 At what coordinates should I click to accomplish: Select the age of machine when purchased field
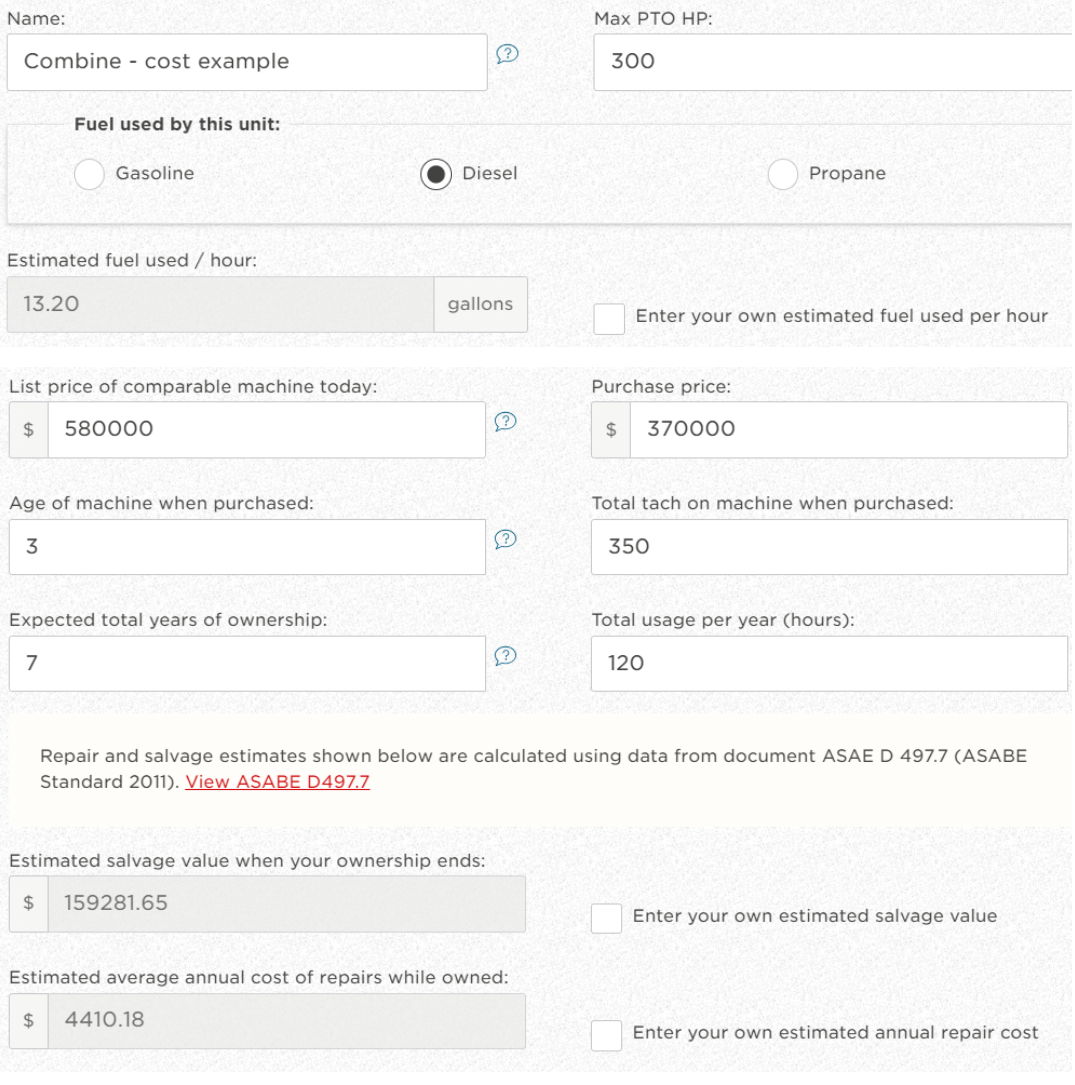click(x=247, y=547)
